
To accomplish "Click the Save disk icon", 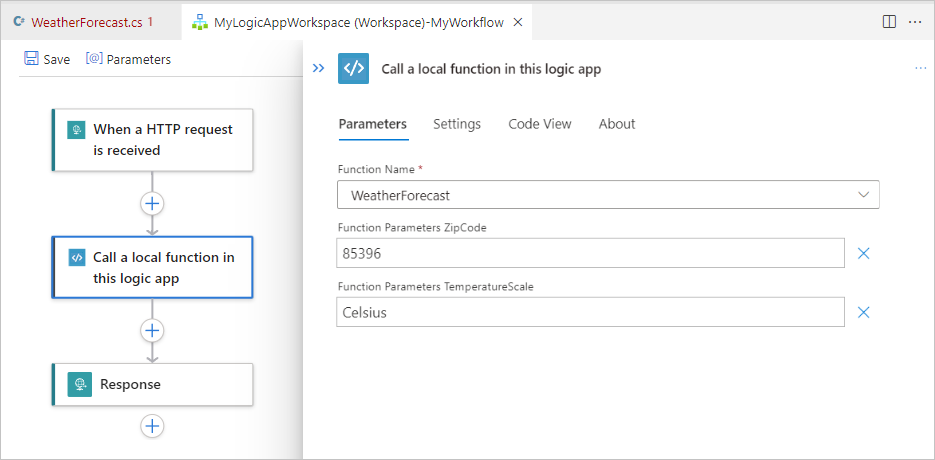I will (31, 59).
